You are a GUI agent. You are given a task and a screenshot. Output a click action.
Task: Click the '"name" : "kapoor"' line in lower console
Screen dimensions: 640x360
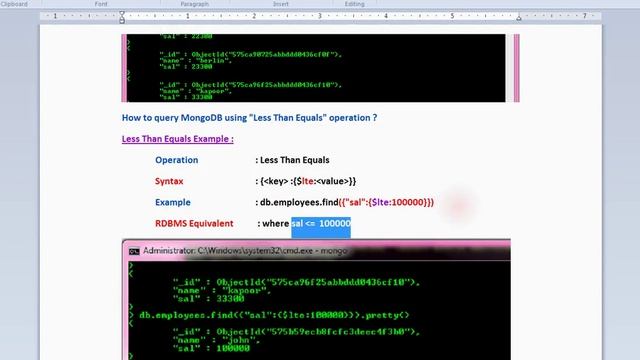click(222, 291)
